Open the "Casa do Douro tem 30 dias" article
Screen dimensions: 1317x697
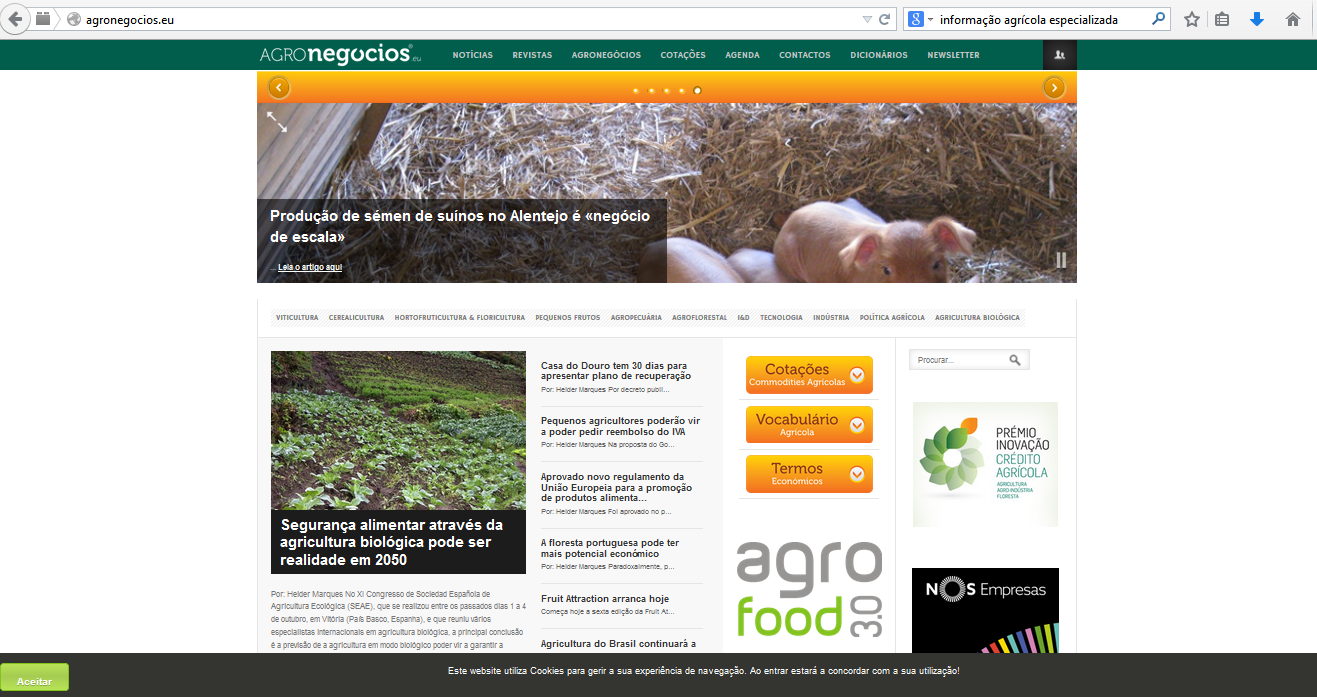pos(616,371)
